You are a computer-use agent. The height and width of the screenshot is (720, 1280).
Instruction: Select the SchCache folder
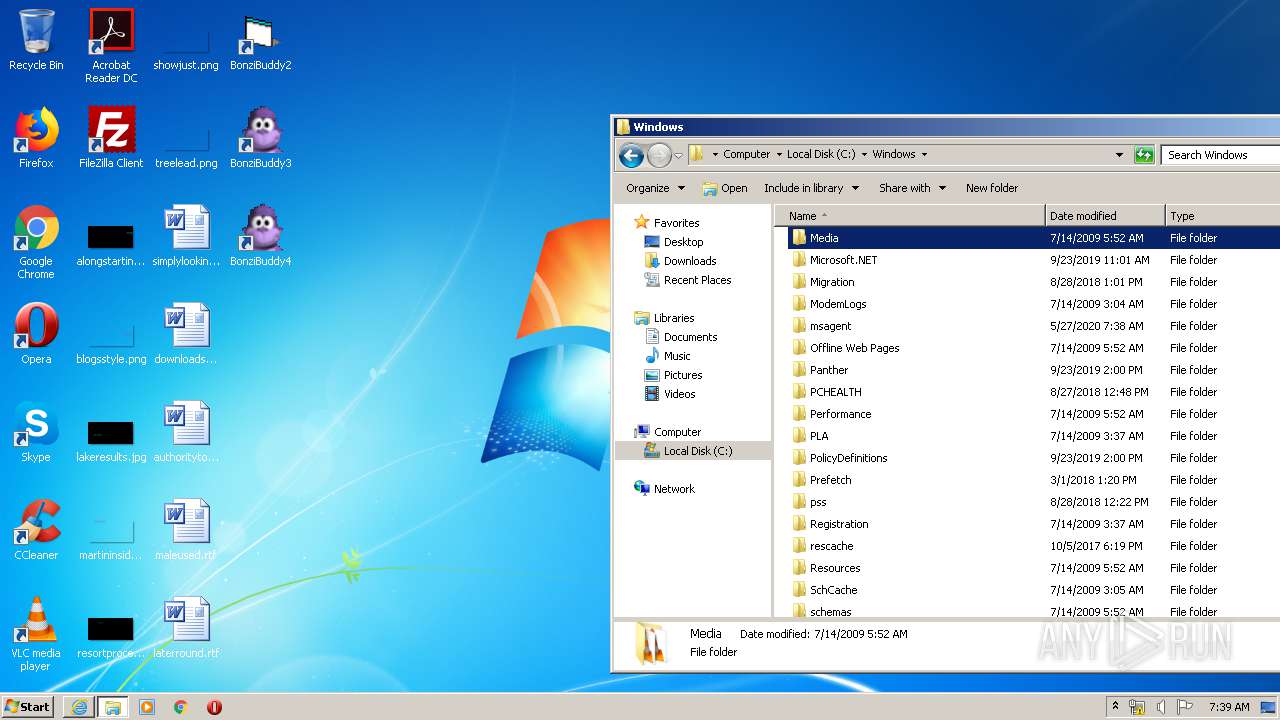(833, 590)
